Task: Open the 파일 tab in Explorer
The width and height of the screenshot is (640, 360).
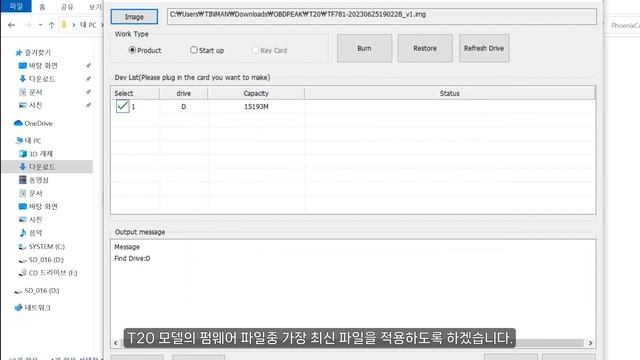Action: [x=16, y=6]
